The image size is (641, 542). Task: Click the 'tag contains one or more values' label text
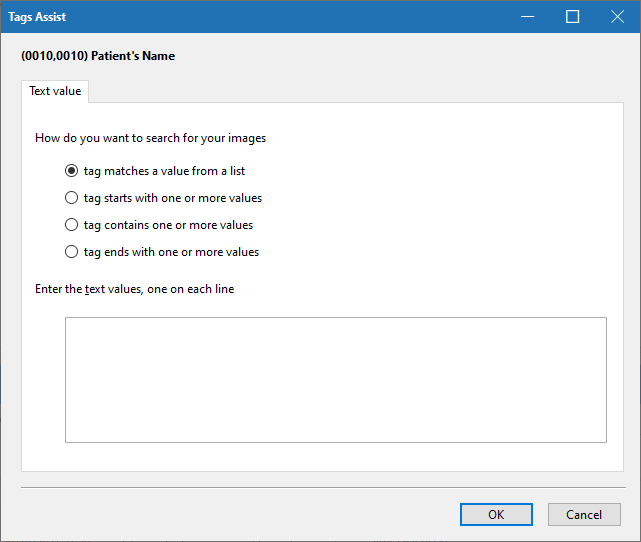tap(168, 225)
